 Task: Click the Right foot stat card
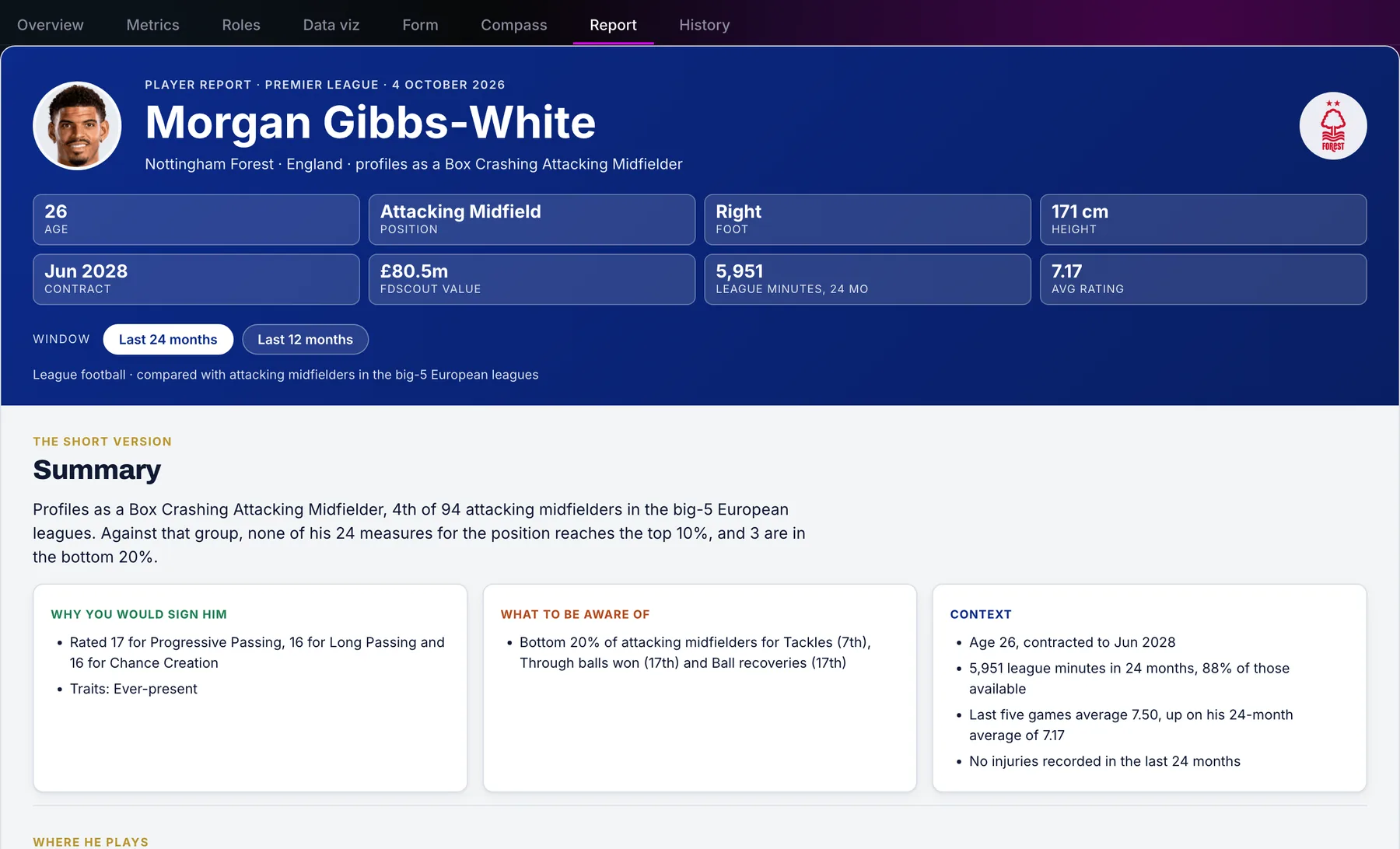point(868,219)
